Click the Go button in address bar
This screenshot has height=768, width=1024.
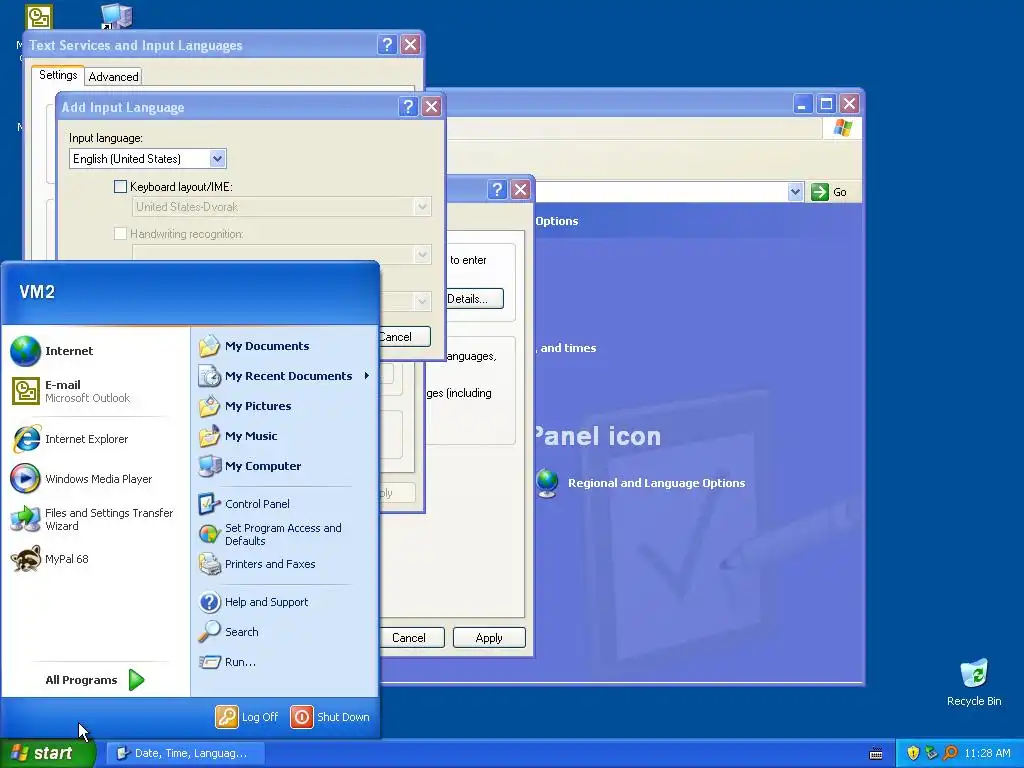coord(829,192)
